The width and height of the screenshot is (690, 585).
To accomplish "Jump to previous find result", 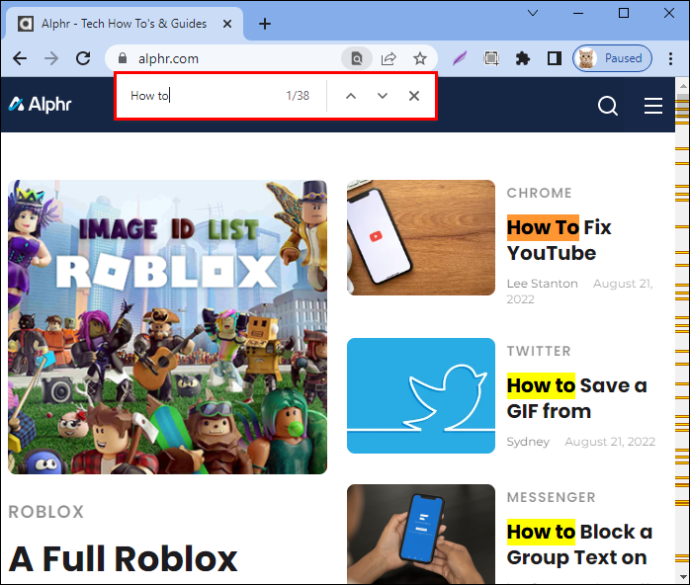I will point(351,96).
